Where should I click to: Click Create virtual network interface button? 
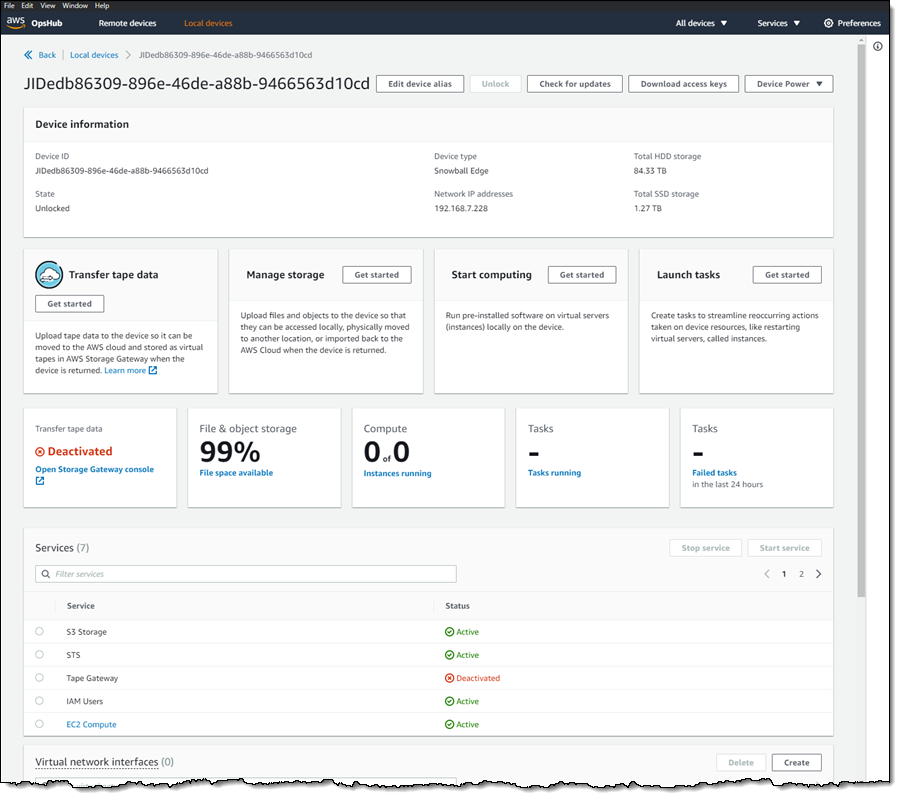click(x=797, y=763)
